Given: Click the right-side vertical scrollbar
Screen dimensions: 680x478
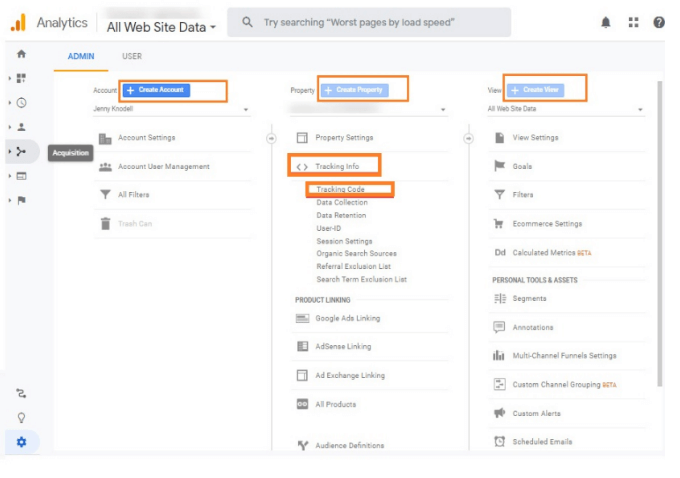Looking at the screenshot, I should (x=659, y=230).
